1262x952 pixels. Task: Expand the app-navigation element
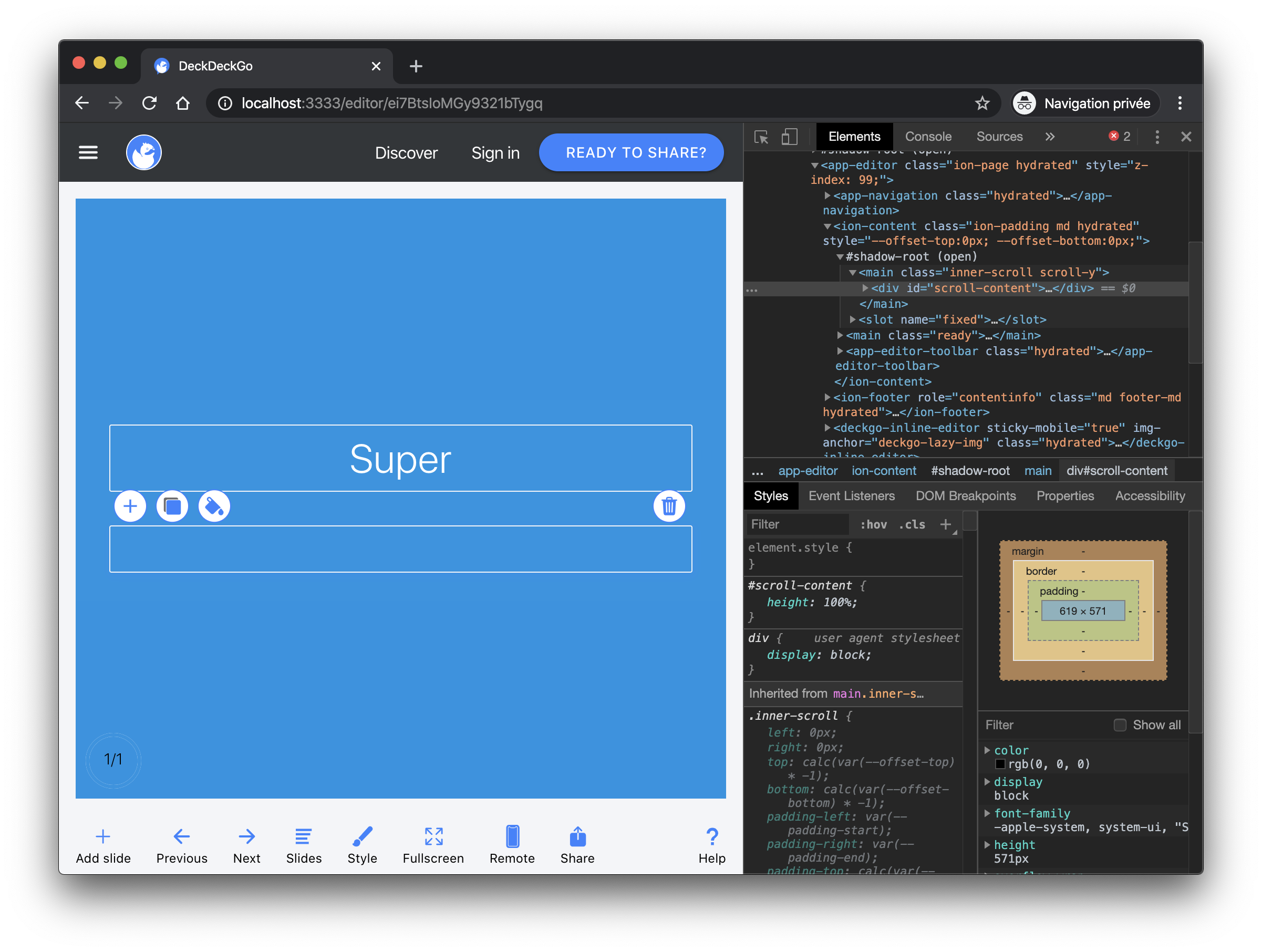coord(827,195)
